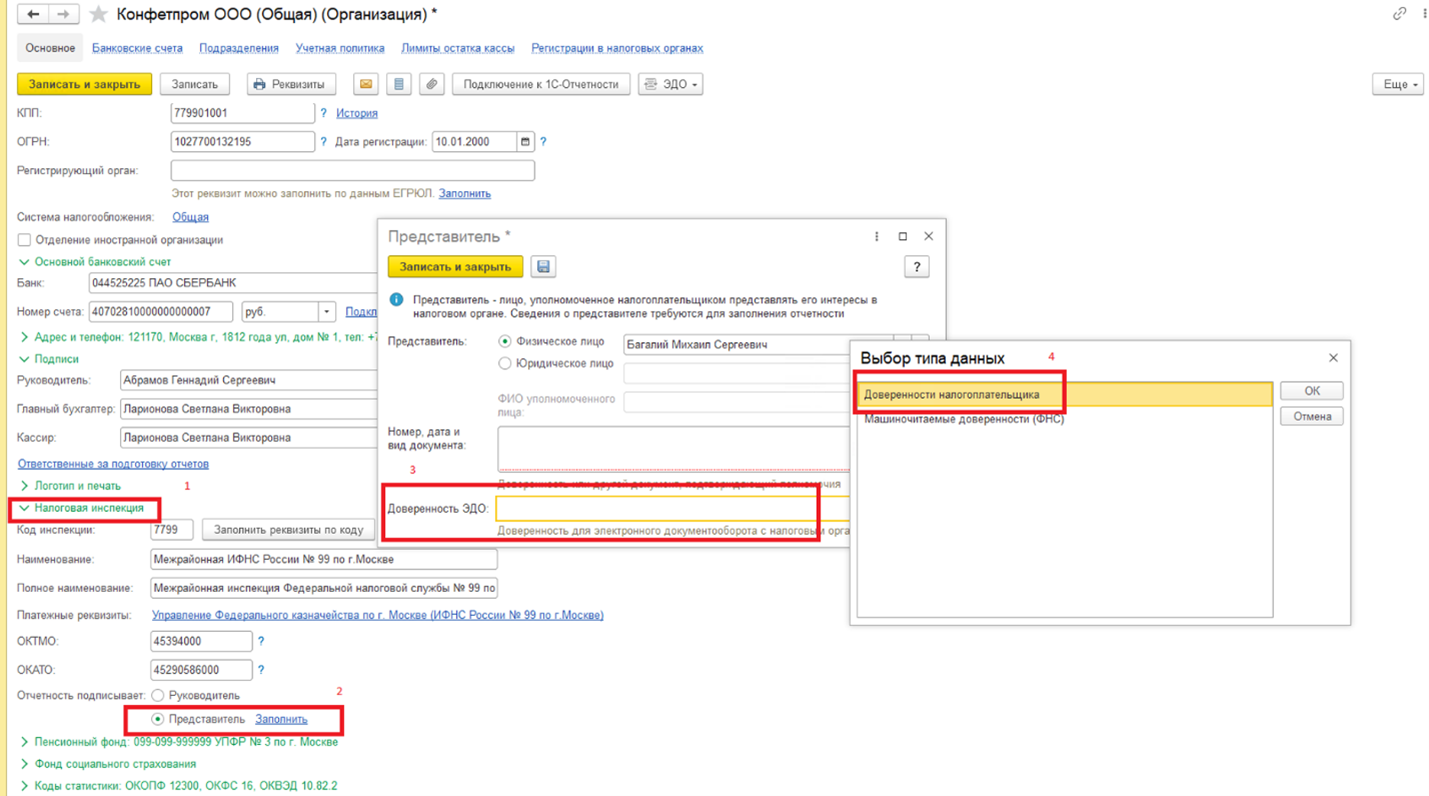The image size is (1429, 796).
Task: Select Доверенности налогоплательщика in the list
Action: click(1065, 394)
